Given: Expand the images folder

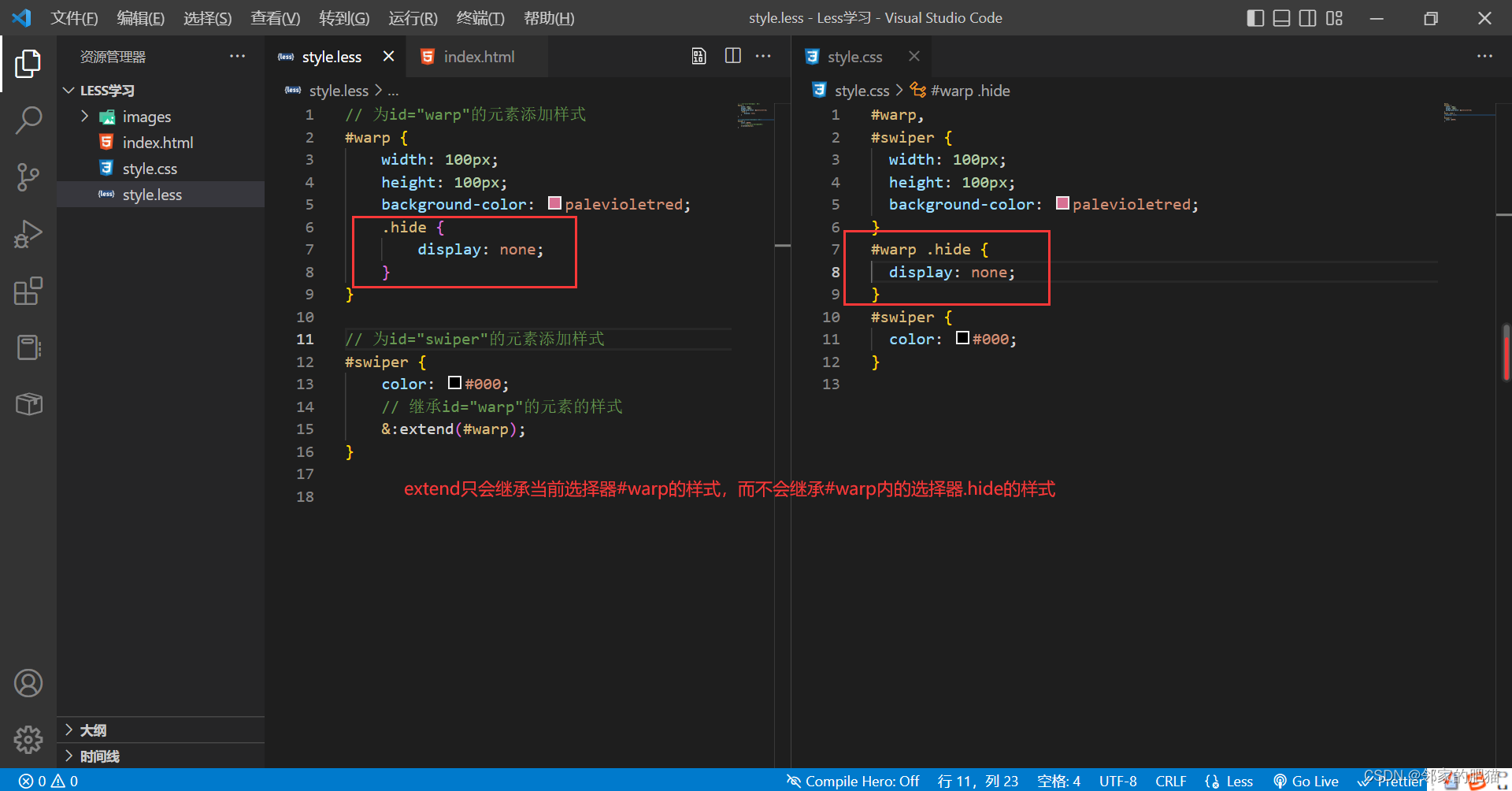Looking at the screenshot, I should [x=161, y=117].
